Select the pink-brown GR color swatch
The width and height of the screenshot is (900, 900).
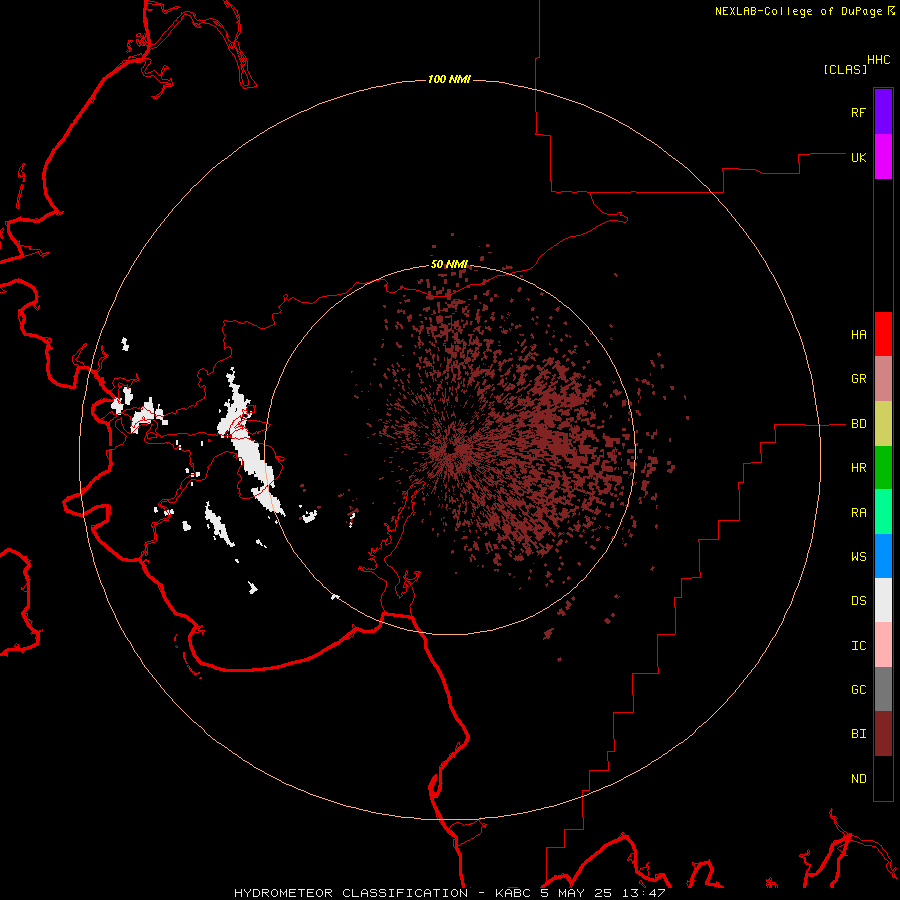click(x=883, y=379)
